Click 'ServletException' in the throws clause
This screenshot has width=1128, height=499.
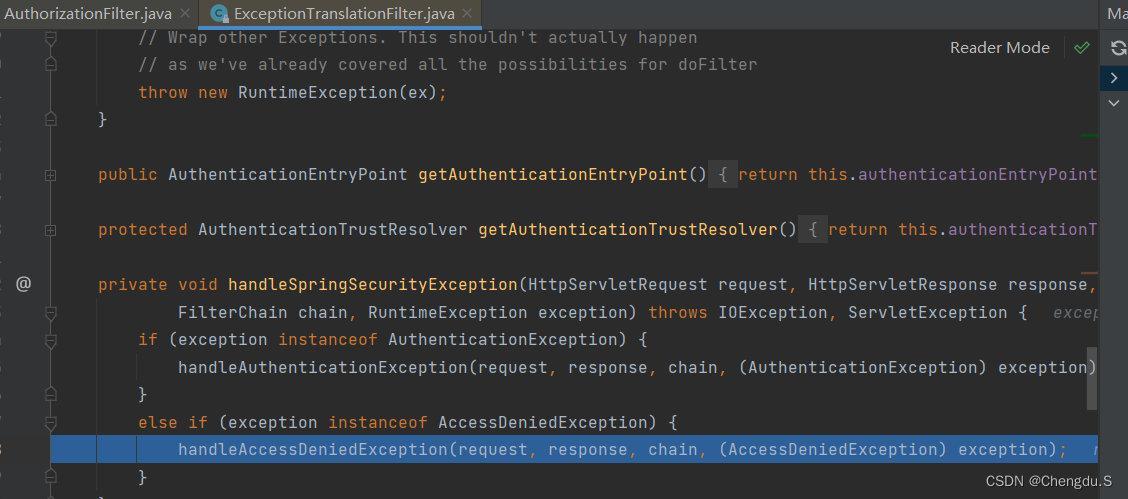click(928, 313)
